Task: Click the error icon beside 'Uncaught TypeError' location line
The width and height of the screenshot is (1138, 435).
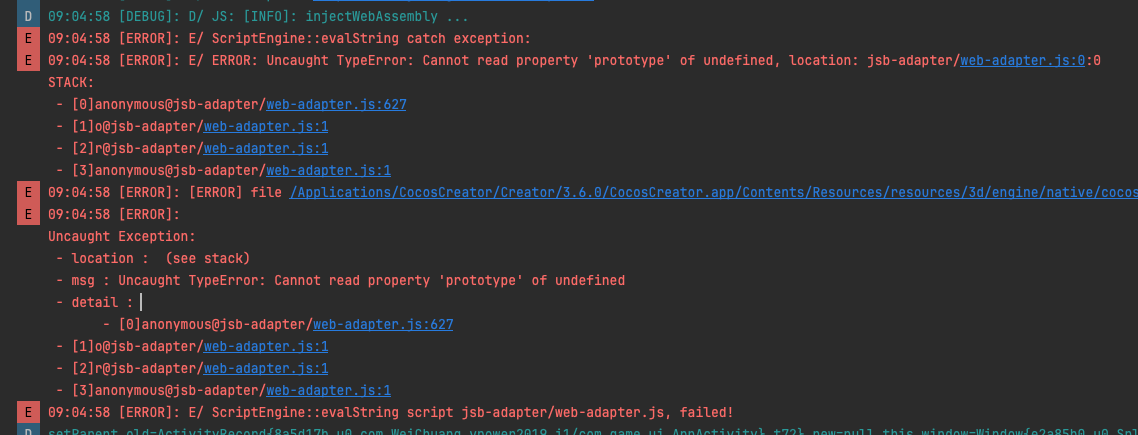Action: pyautogui.click(x=28, y=60)
